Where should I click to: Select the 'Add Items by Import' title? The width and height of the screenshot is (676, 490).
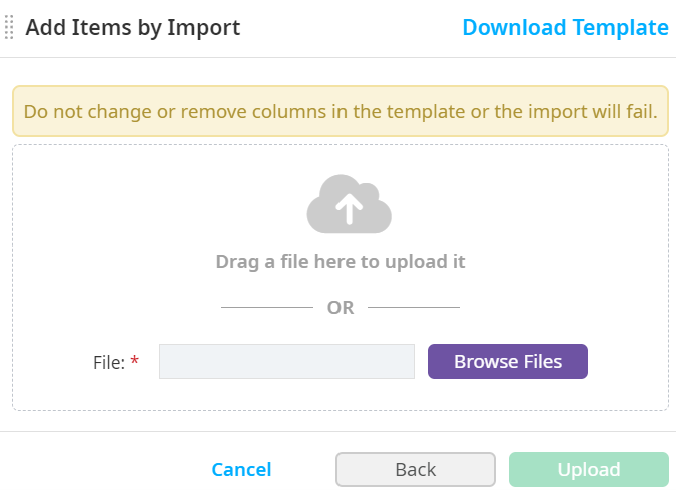tap(133, 27)
